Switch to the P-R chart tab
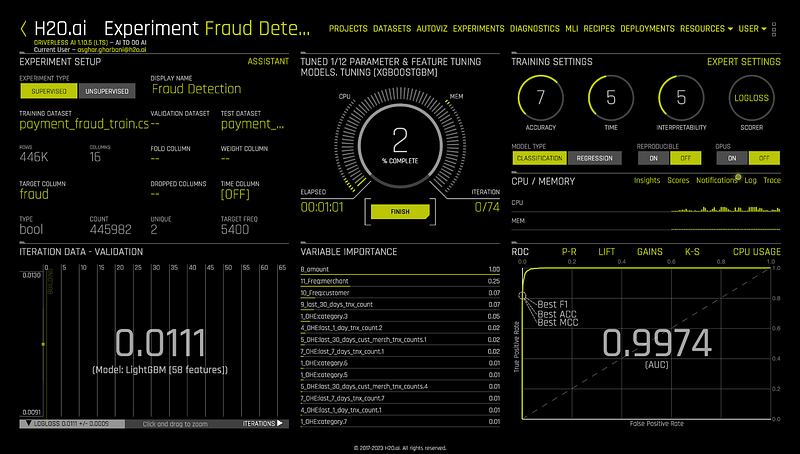The height and width of the screenshot is (454, 800). (569, 251)
